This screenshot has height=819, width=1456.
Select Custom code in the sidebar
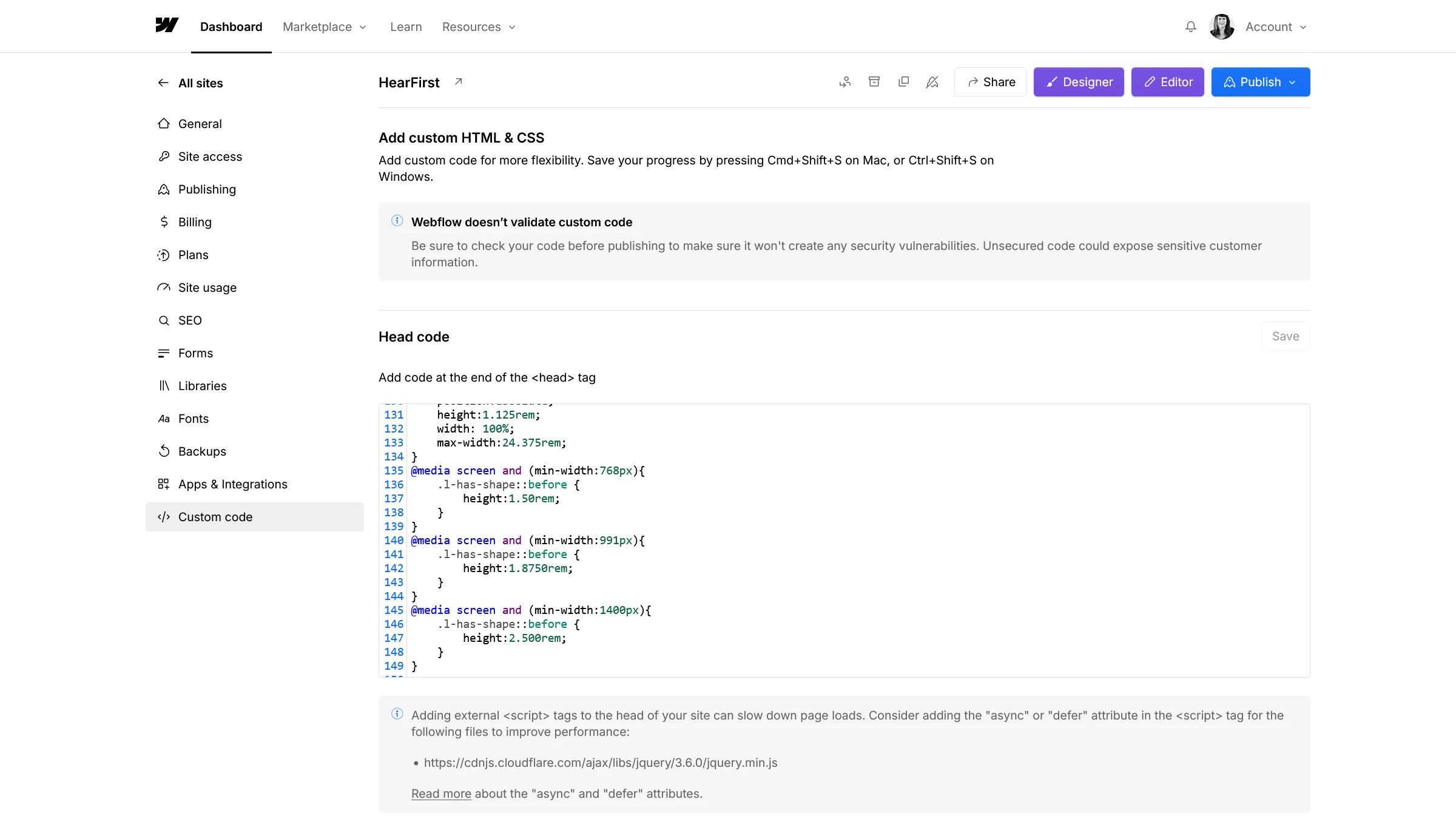pyautogui.click(x=215, y=517)
